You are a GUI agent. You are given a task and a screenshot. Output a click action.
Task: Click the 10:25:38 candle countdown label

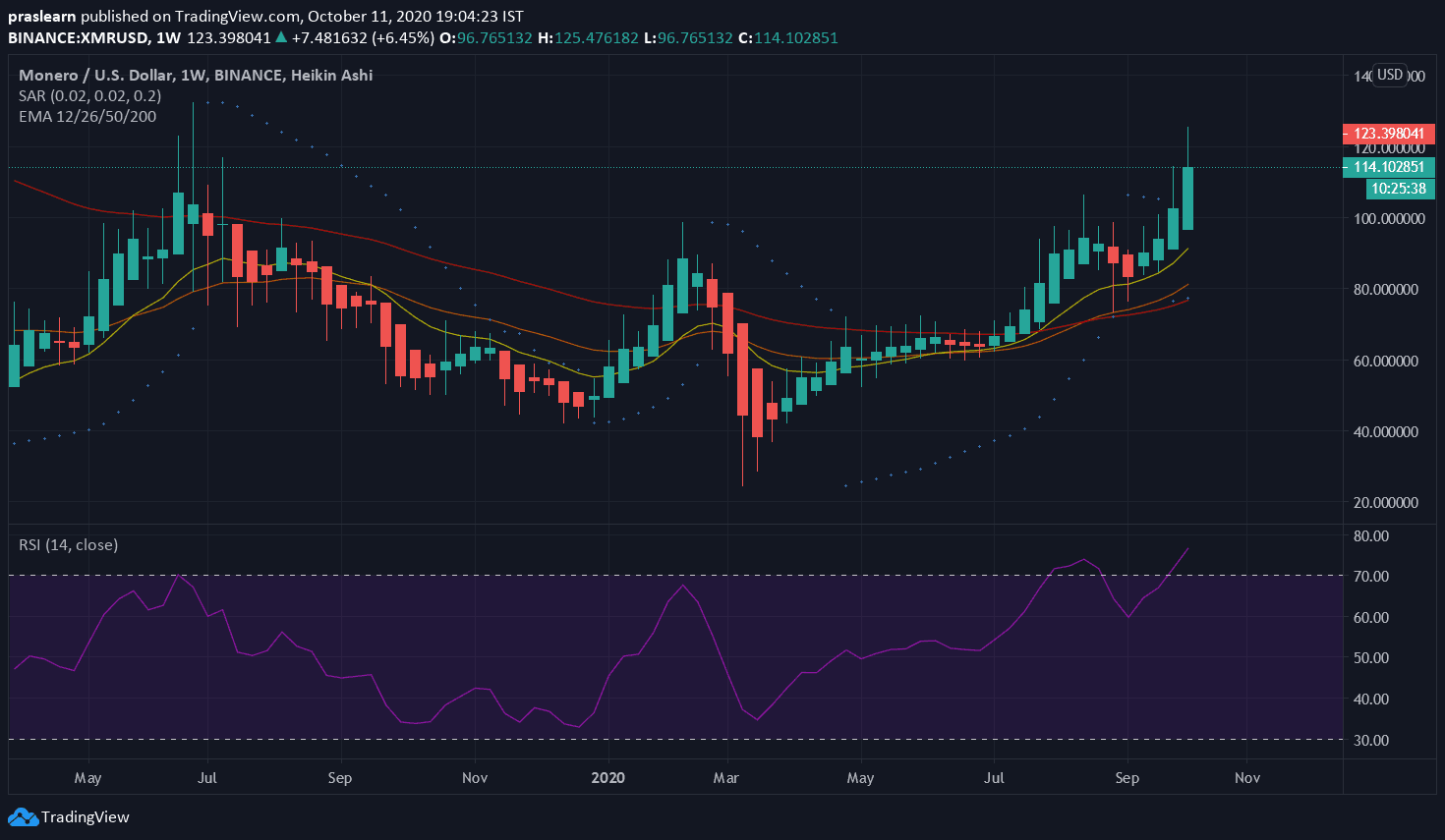[1398, 189]
